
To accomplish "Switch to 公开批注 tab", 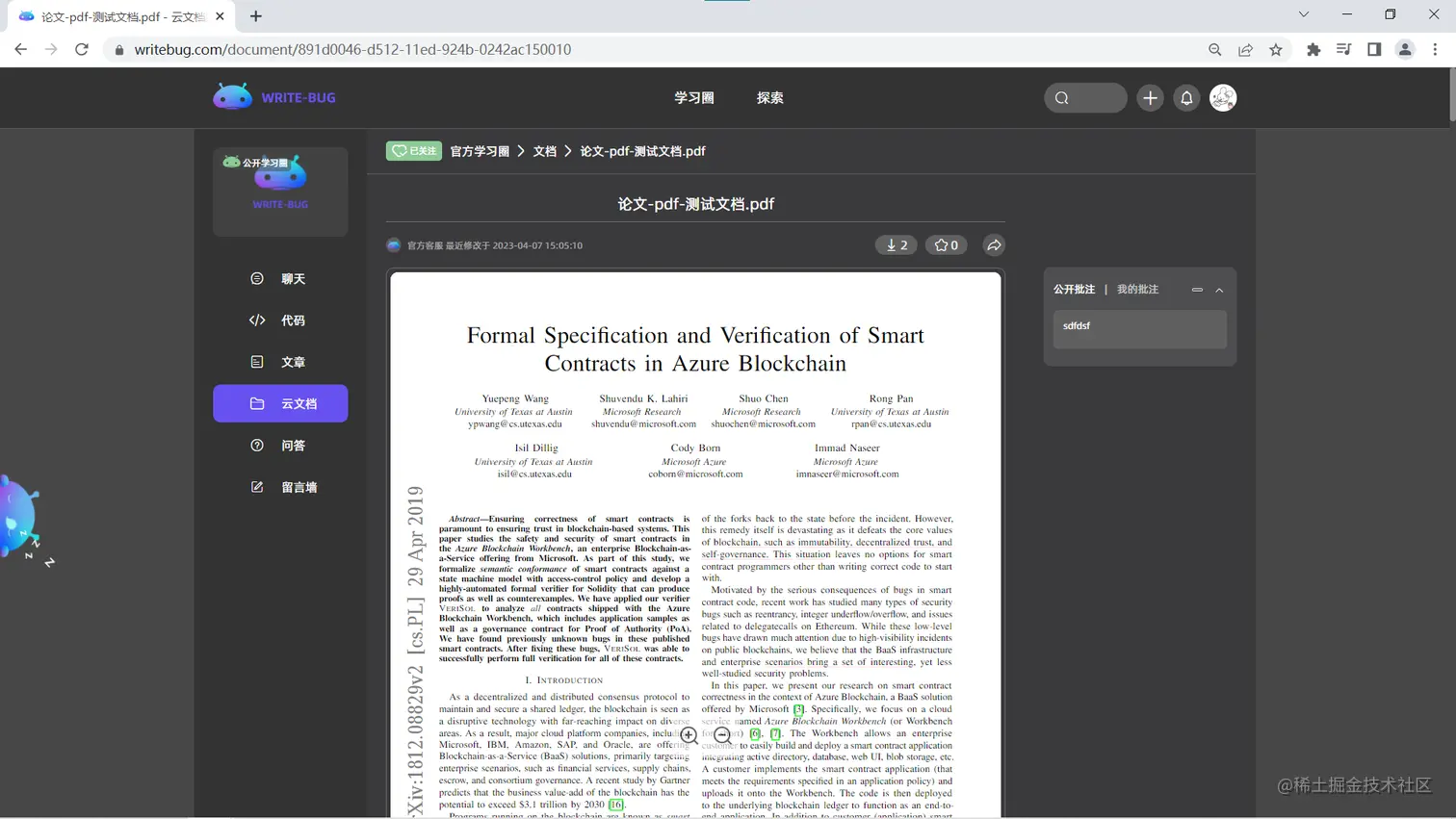I will point(1074,290).
